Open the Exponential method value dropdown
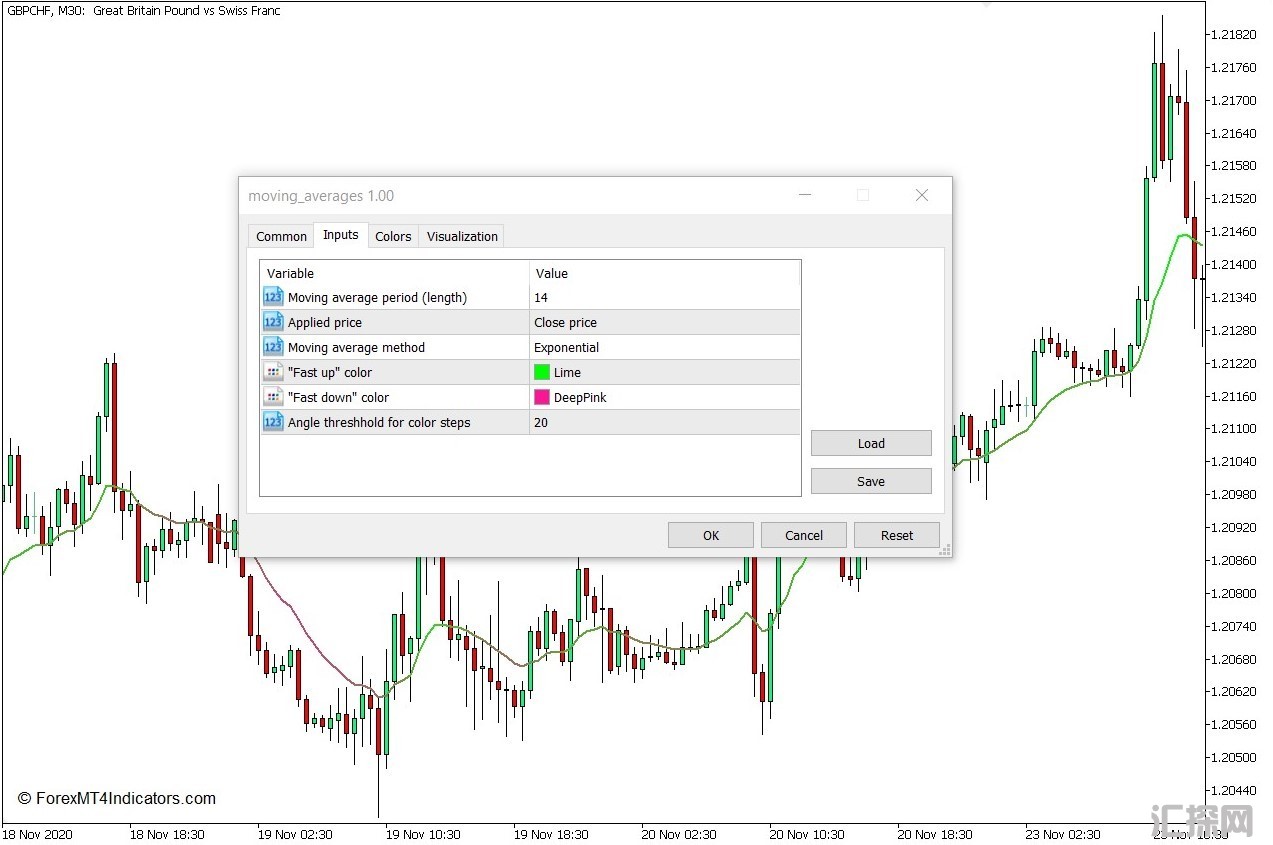Screen dimensions: 1273x845 tap(665, 347)
